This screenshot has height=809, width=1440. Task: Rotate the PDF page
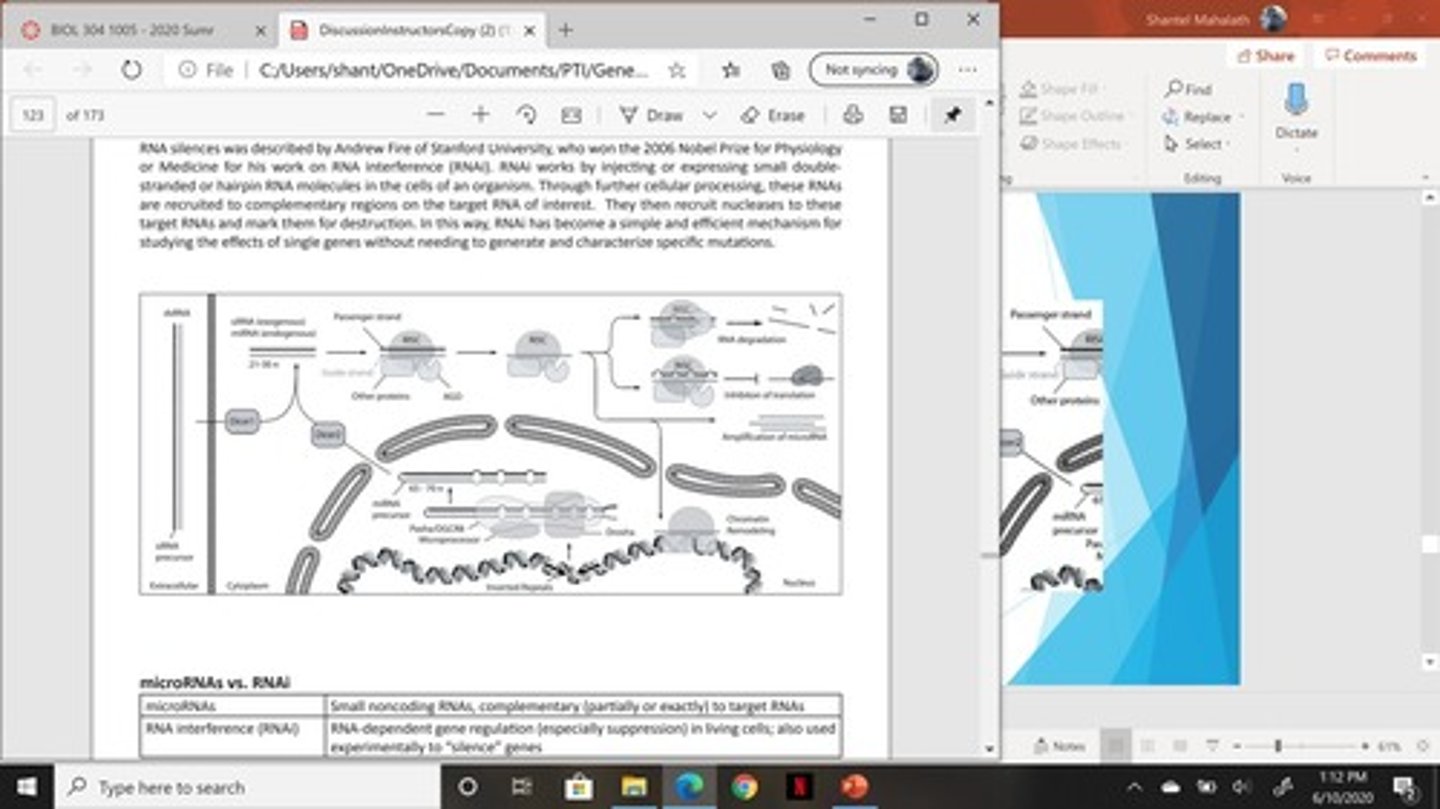(526, 115)
